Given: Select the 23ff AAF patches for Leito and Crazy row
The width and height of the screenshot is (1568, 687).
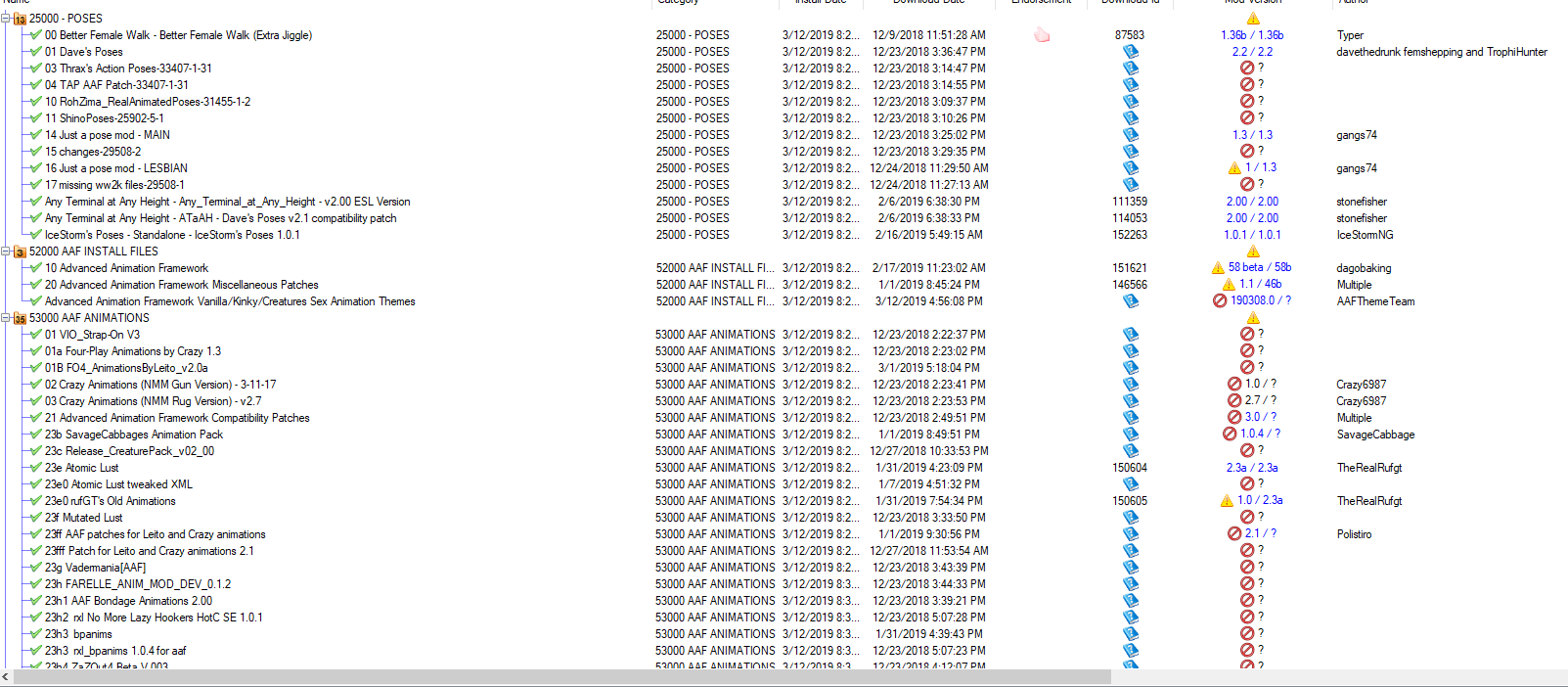Looking at the screenshot, I should tap(156, 534).
